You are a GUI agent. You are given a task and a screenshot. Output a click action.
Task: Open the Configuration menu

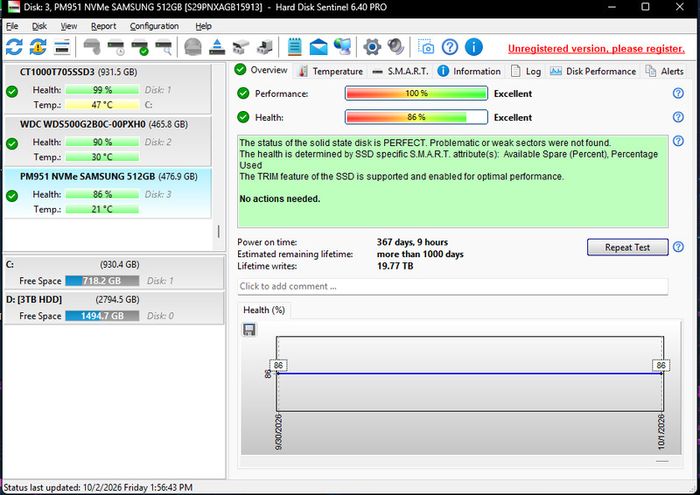tap(154, 26)
